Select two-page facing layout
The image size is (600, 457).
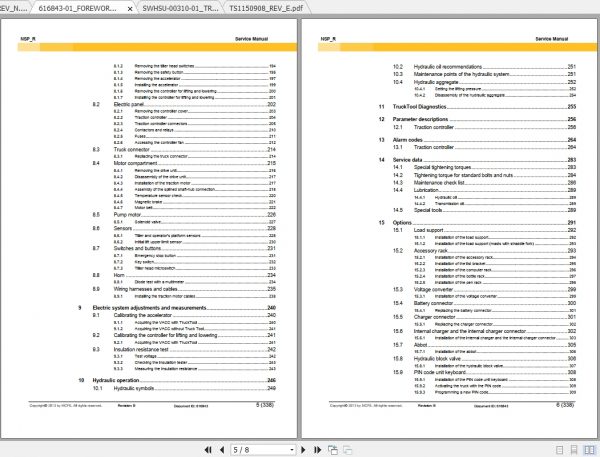pyautogui.click(x=589, y=450)
